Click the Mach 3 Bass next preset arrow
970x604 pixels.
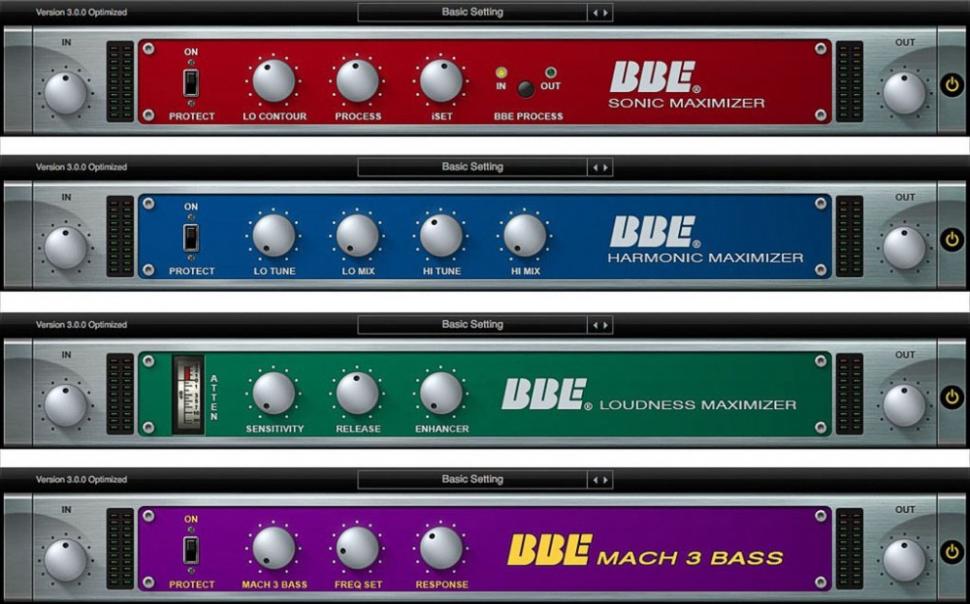pos(606,480)
